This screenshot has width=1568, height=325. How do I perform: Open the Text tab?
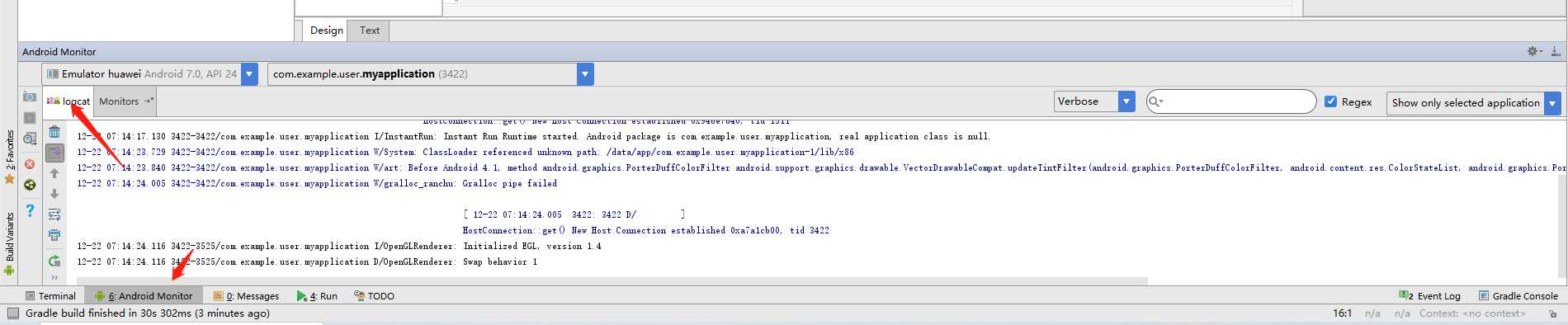coord(369,31)
